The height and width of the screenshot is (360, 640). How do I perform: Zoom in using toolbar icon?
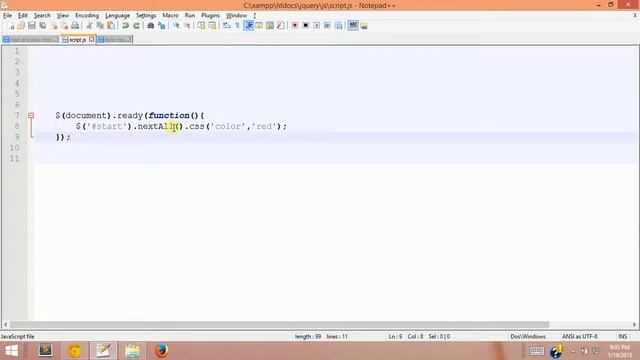[x=176, y=26]
